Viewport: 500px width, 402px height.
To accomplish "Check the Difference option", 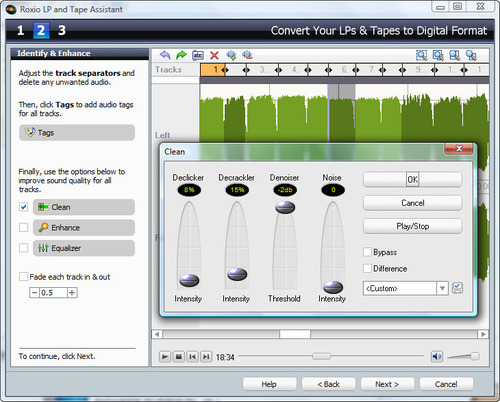I will pyautogui.click(x=367, y=268).
